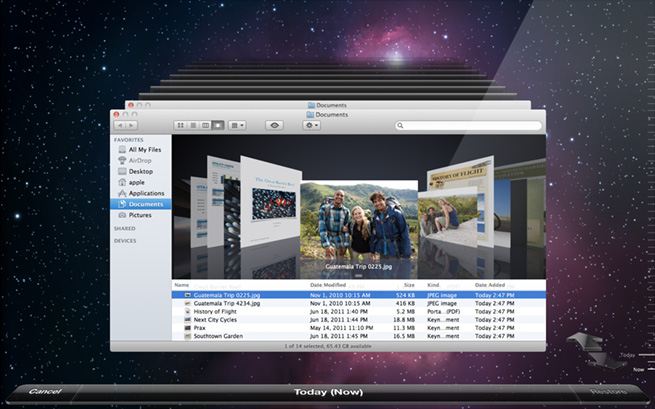Go back with the Finder back arrow
The height and width of the screenshot is (409, 655).
[x=120, y=125]
